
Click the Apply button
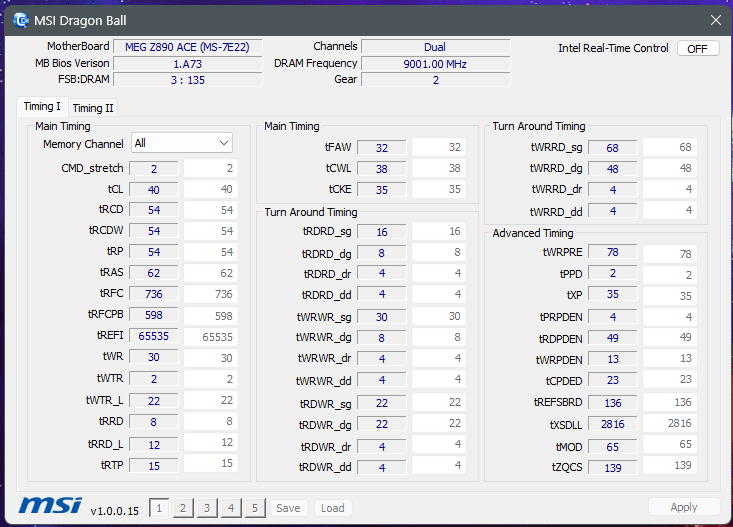[684, 507]
